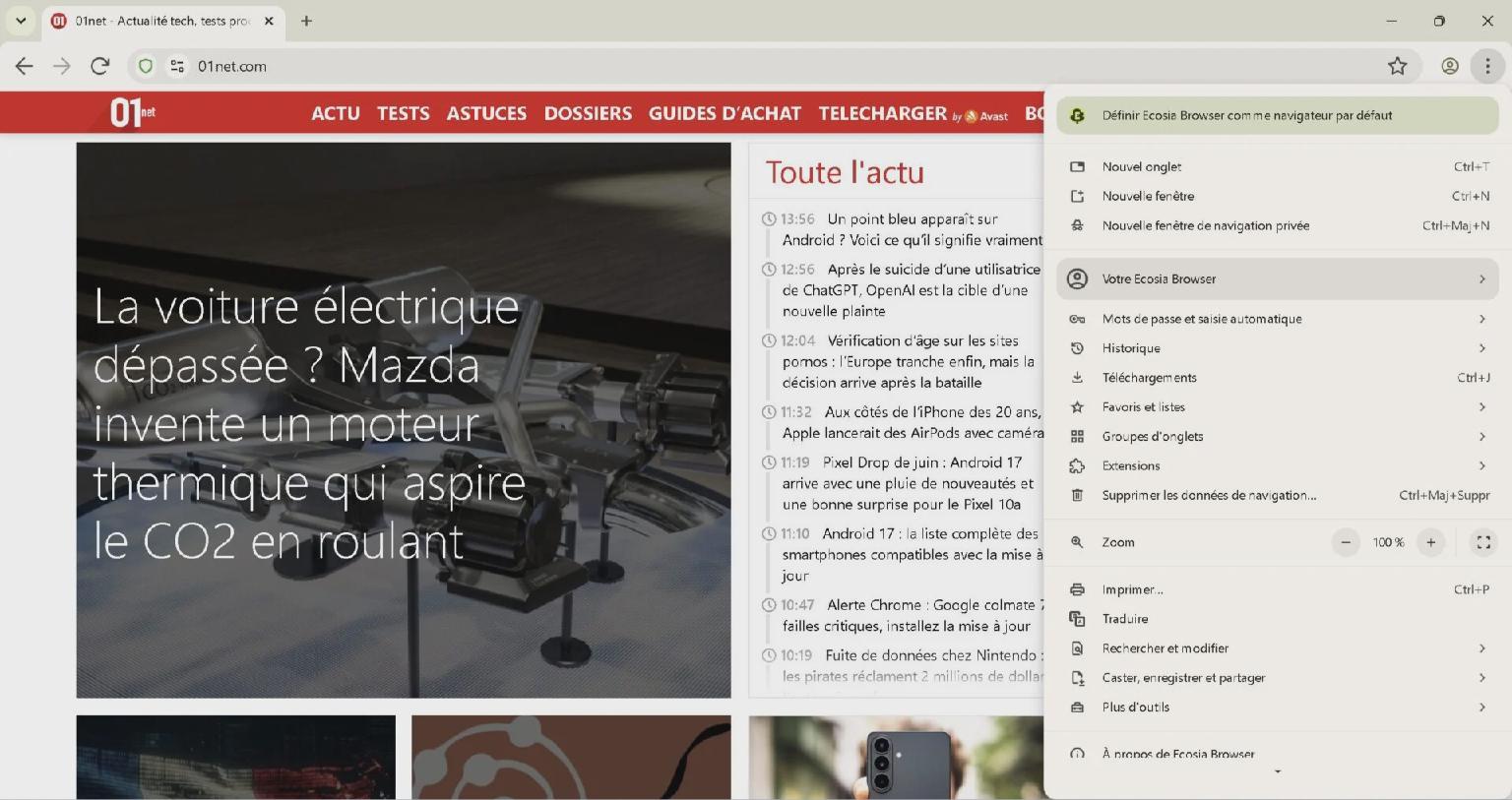
Task: Click the download arrow icon beside Téléchargements
Action: pos(1077,378)
